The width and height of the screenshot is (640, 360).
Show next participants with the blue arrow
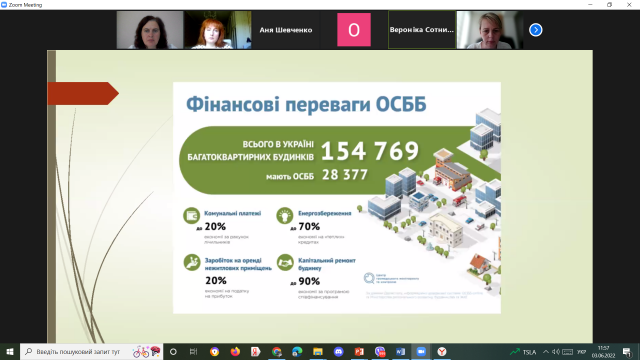point(536,30)
